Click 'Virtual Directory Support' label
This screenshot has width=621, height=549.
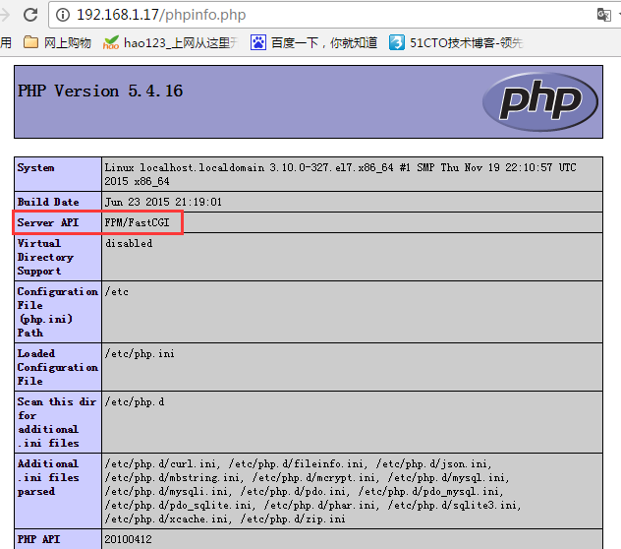[x=45, y=257]
